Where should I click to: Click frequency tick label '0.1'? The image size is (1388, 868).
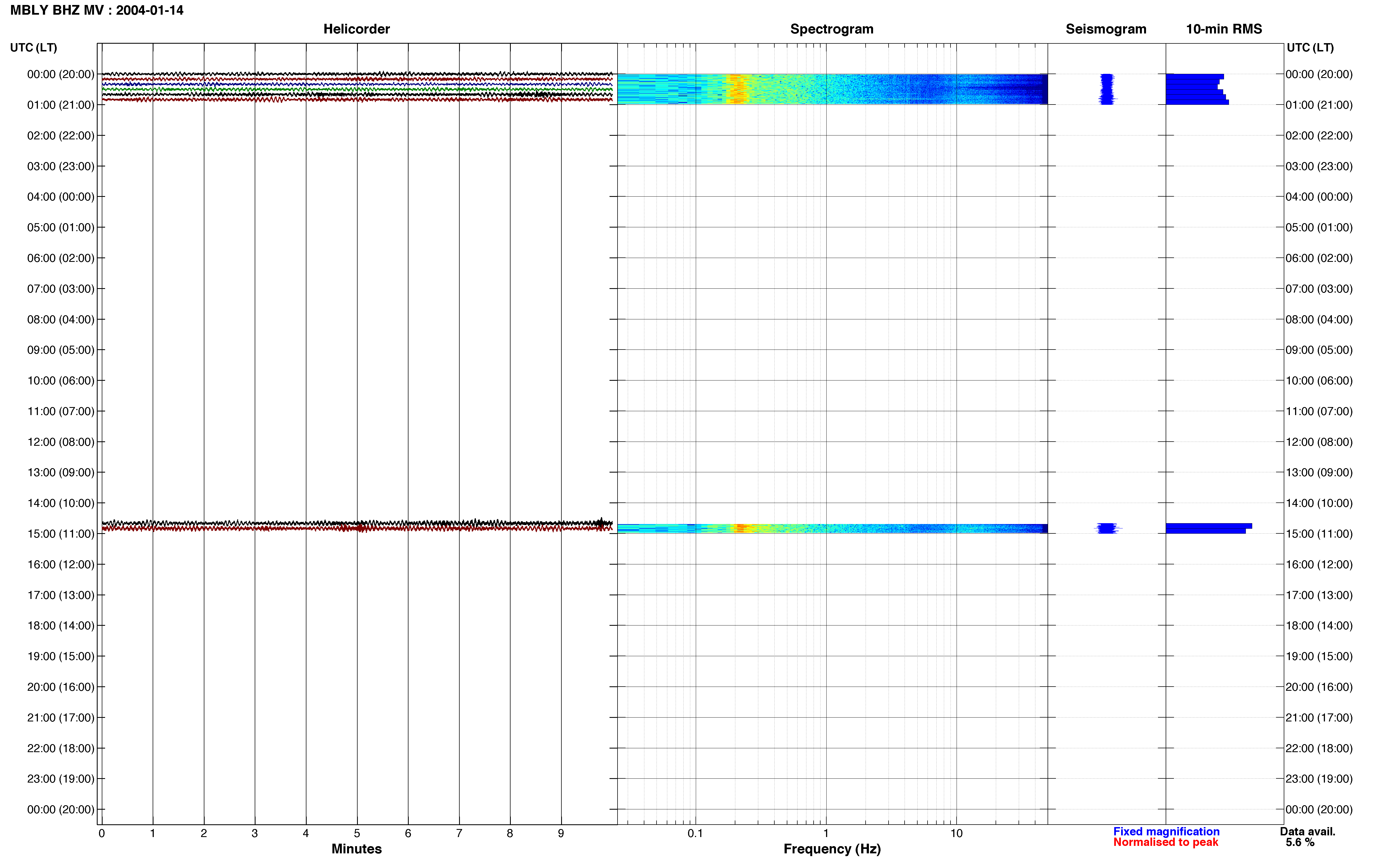[695, 833]
